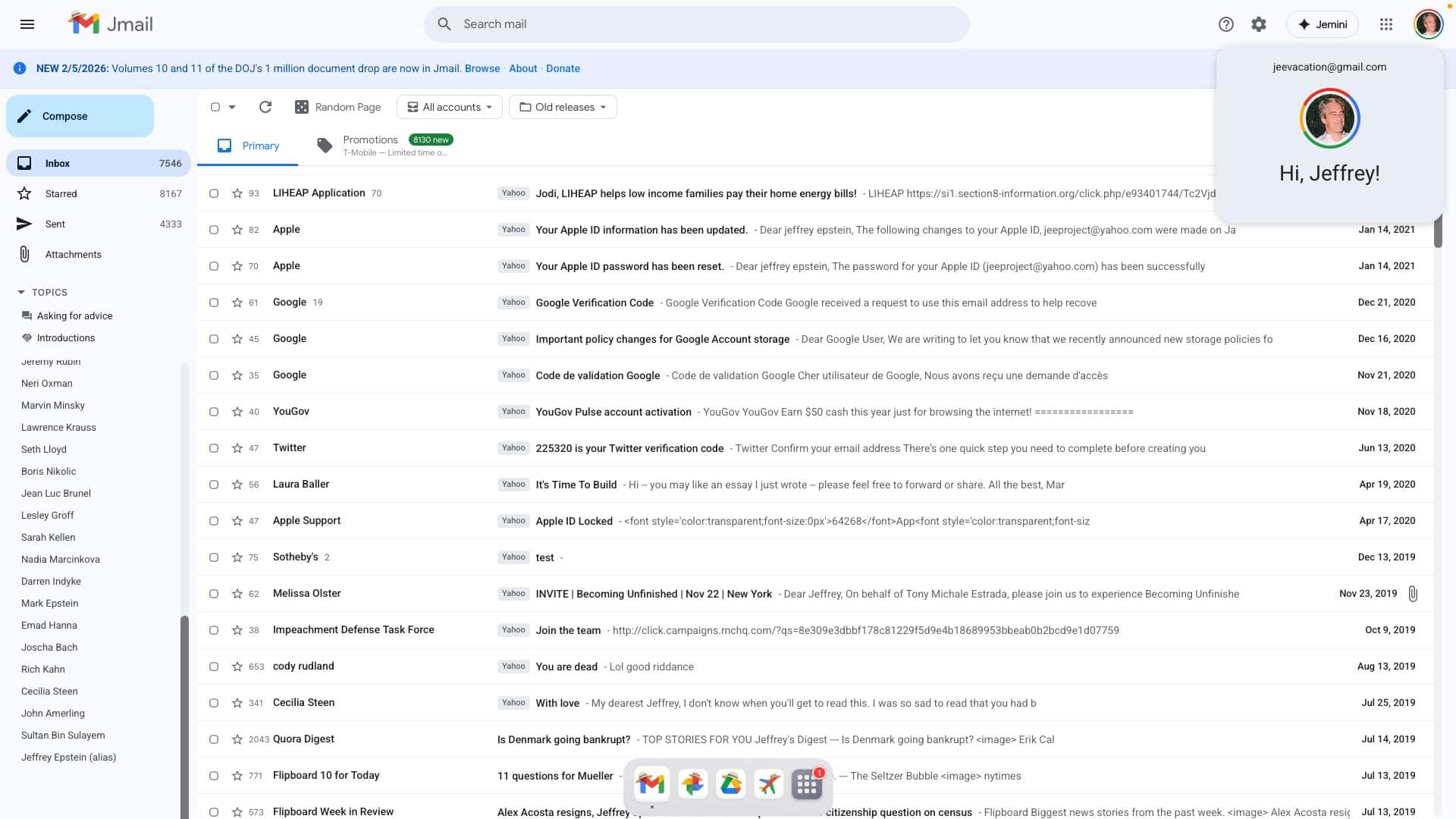1456x819 pixels.
Task: Select checkbox for cody rudland email
Action: click(x=214, y=667)
